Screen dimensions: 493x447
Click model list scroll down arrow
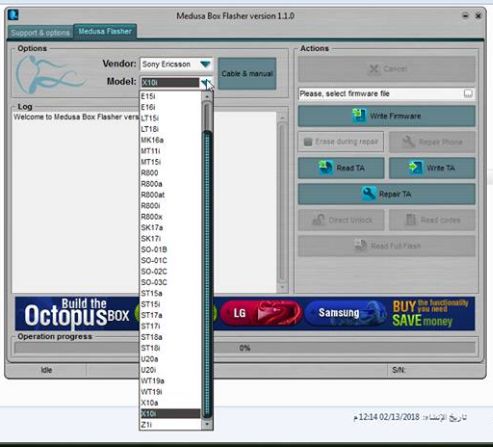click(207, 424)
